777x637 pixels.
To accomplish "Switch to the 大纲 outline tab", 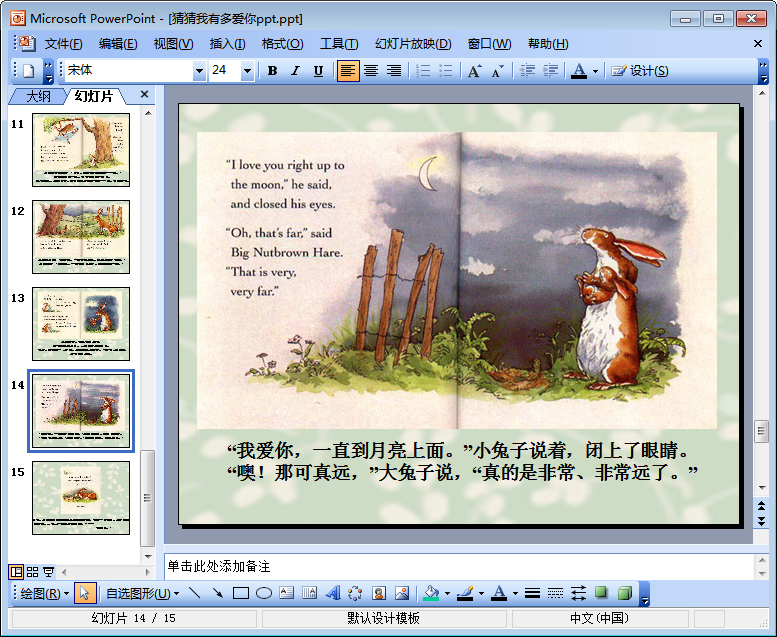I will [38, 96].
